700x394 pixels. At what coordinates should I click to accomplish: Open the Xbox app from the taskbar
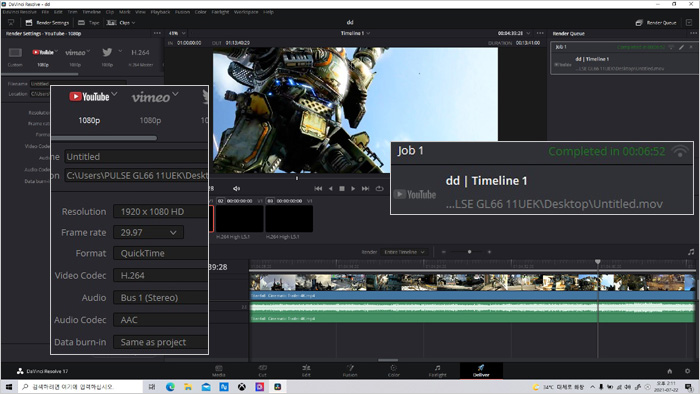242,387
